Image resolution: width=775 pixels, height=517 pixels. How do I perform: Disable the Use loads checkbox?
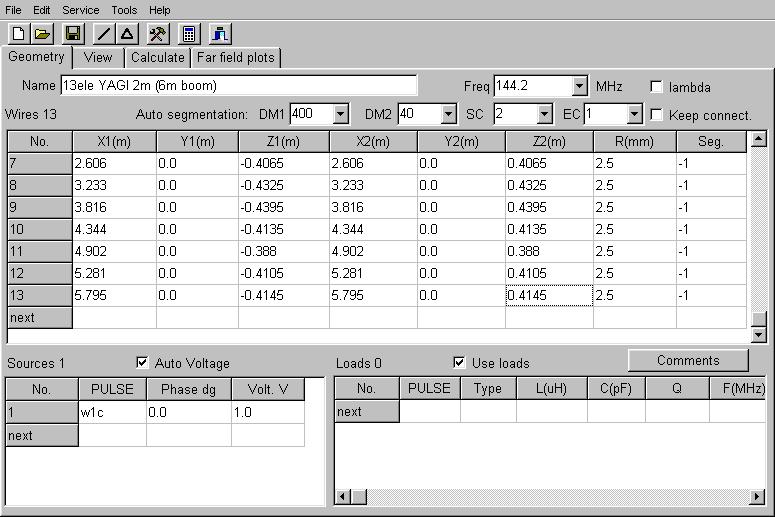459,363
